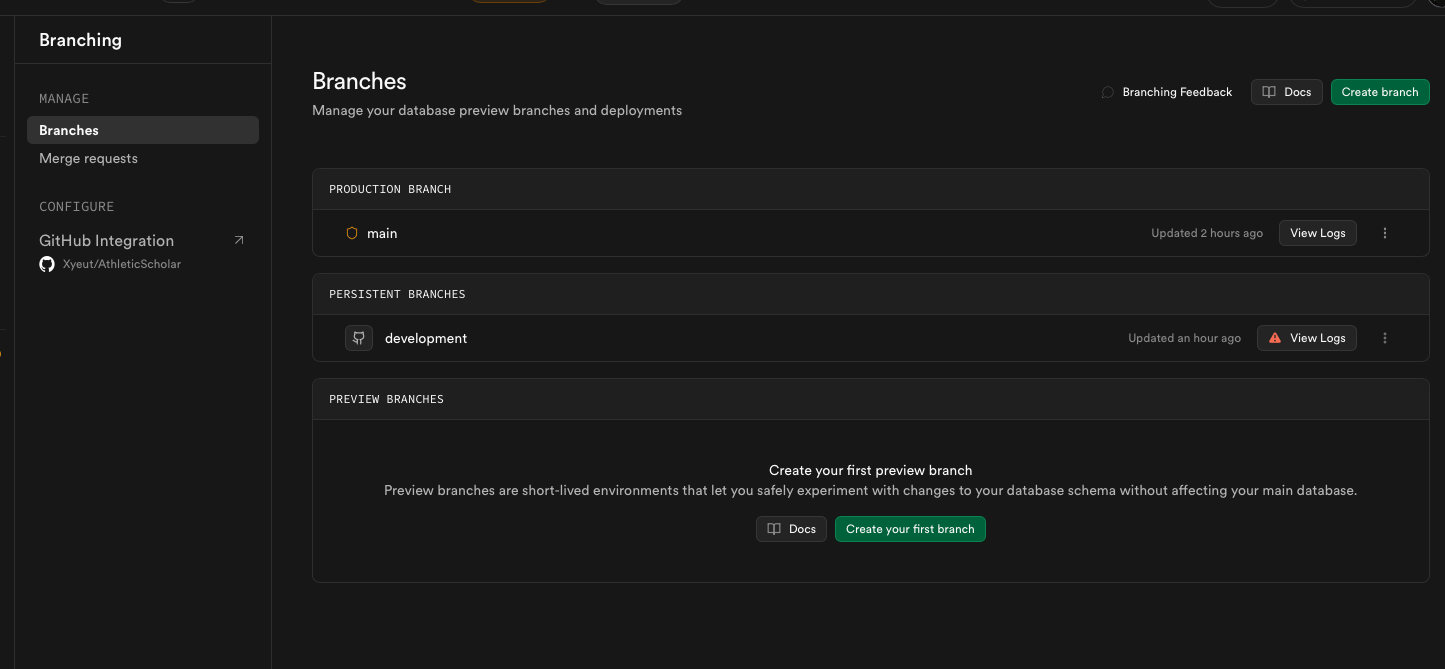Click the external-link arrow beside GitHub Integration
The width and height of the screenshot is (1445, 669).
tap(239, 240)
